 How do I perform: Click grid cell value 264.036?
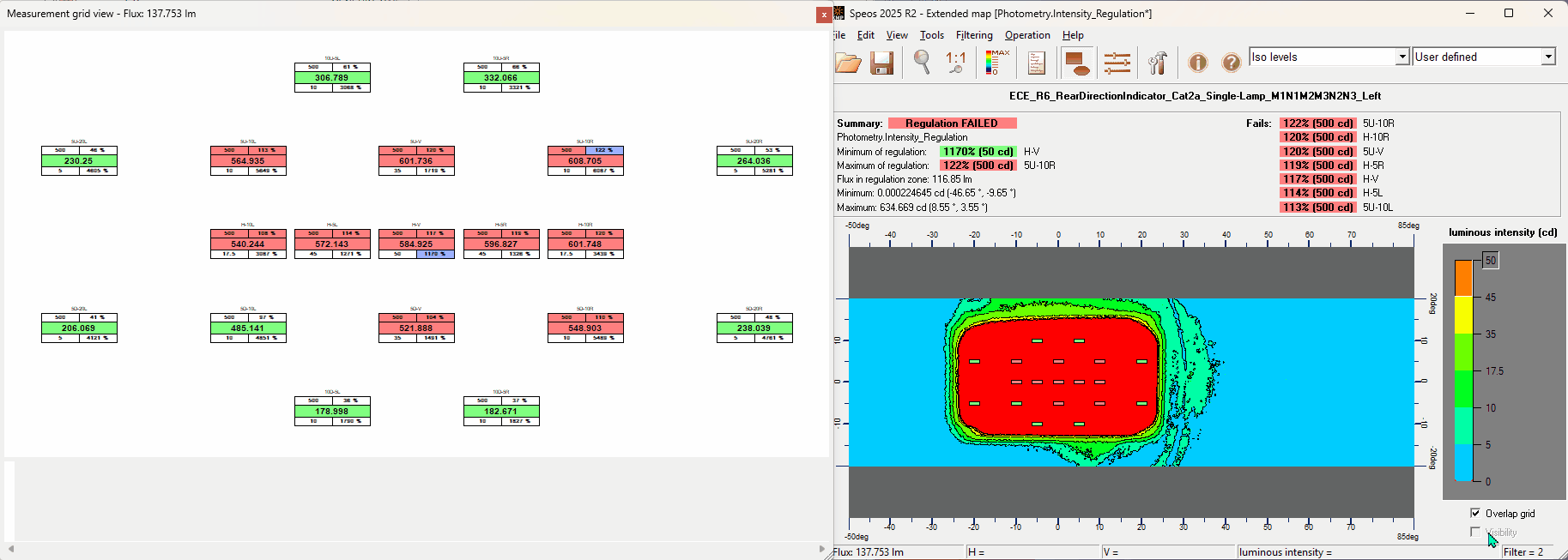pos(754,160)
